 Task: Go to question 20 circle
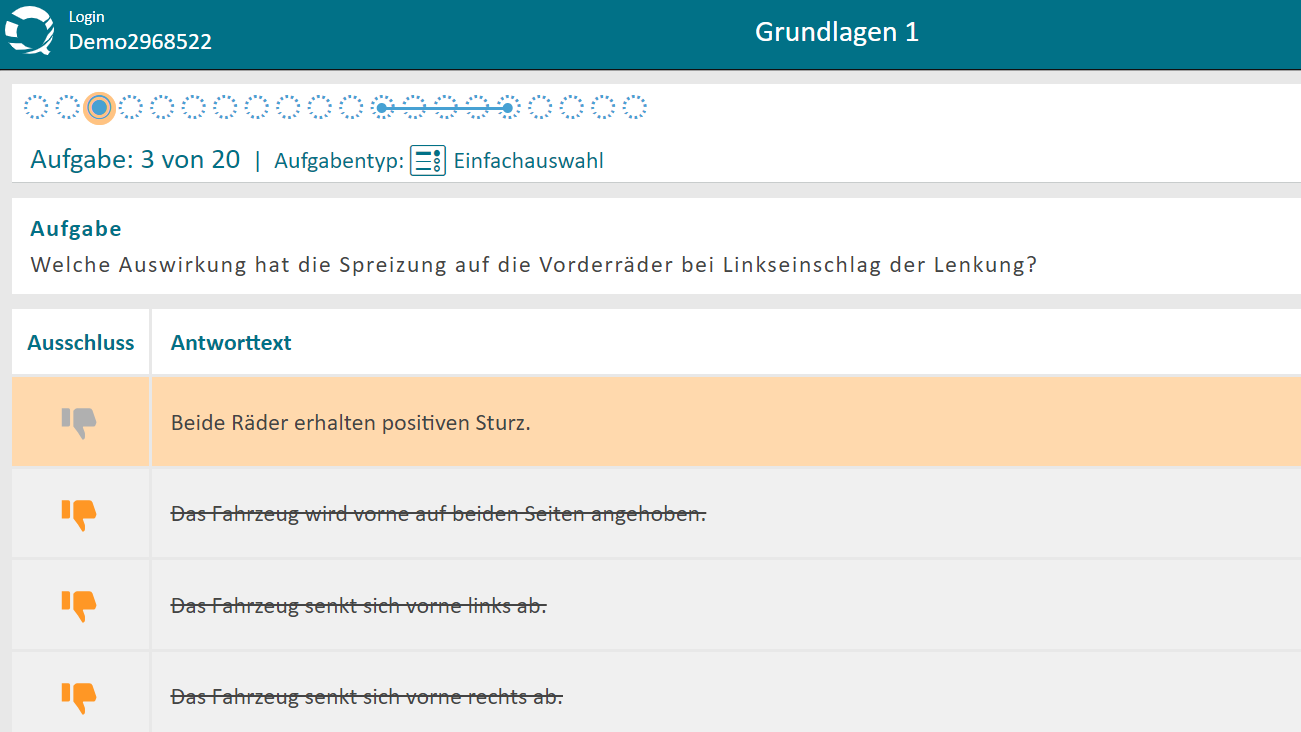click(x=635, y=107)
